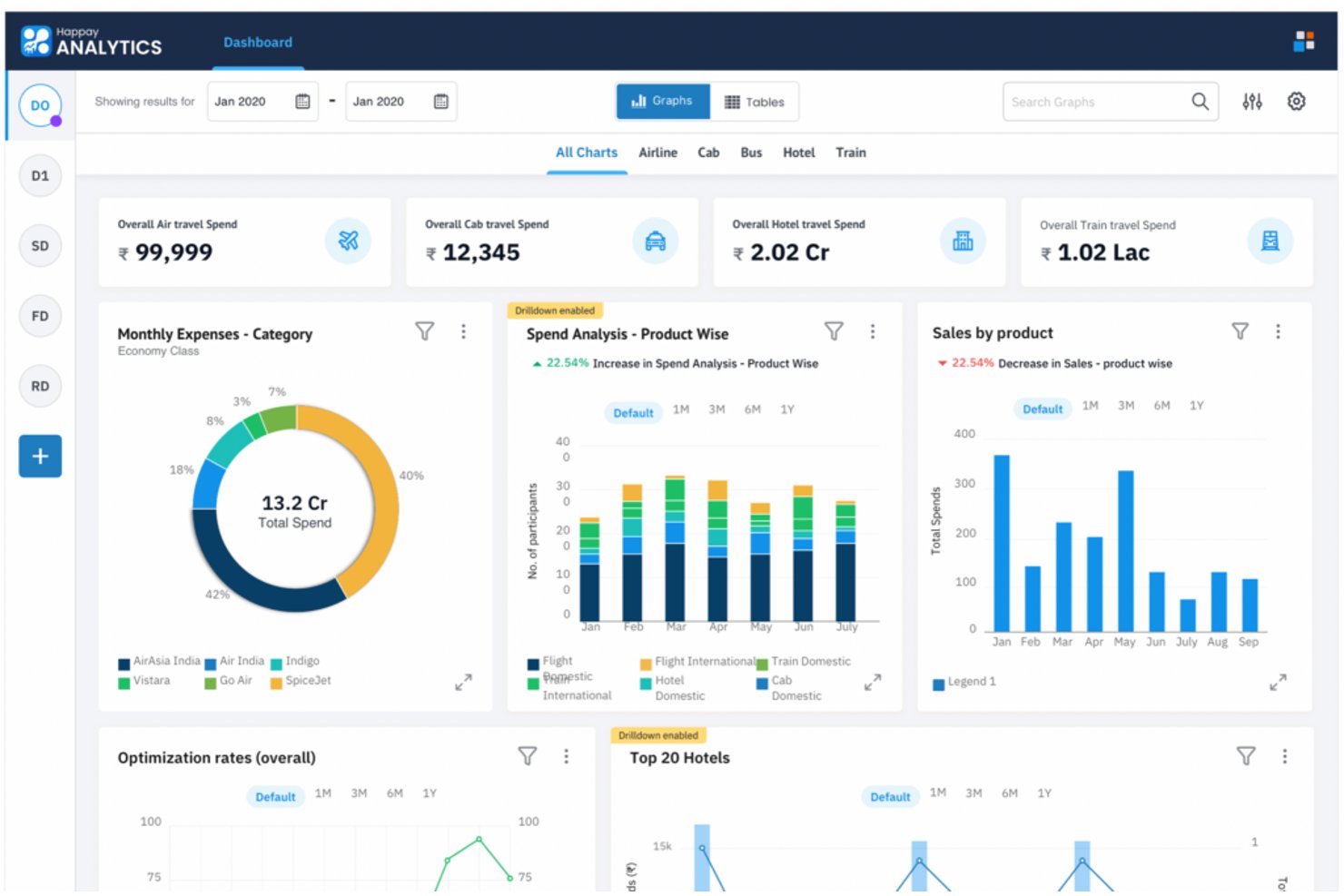Open the D1 dashboard in sidebar
1344x896 pixels.
(x=40, y=175)
